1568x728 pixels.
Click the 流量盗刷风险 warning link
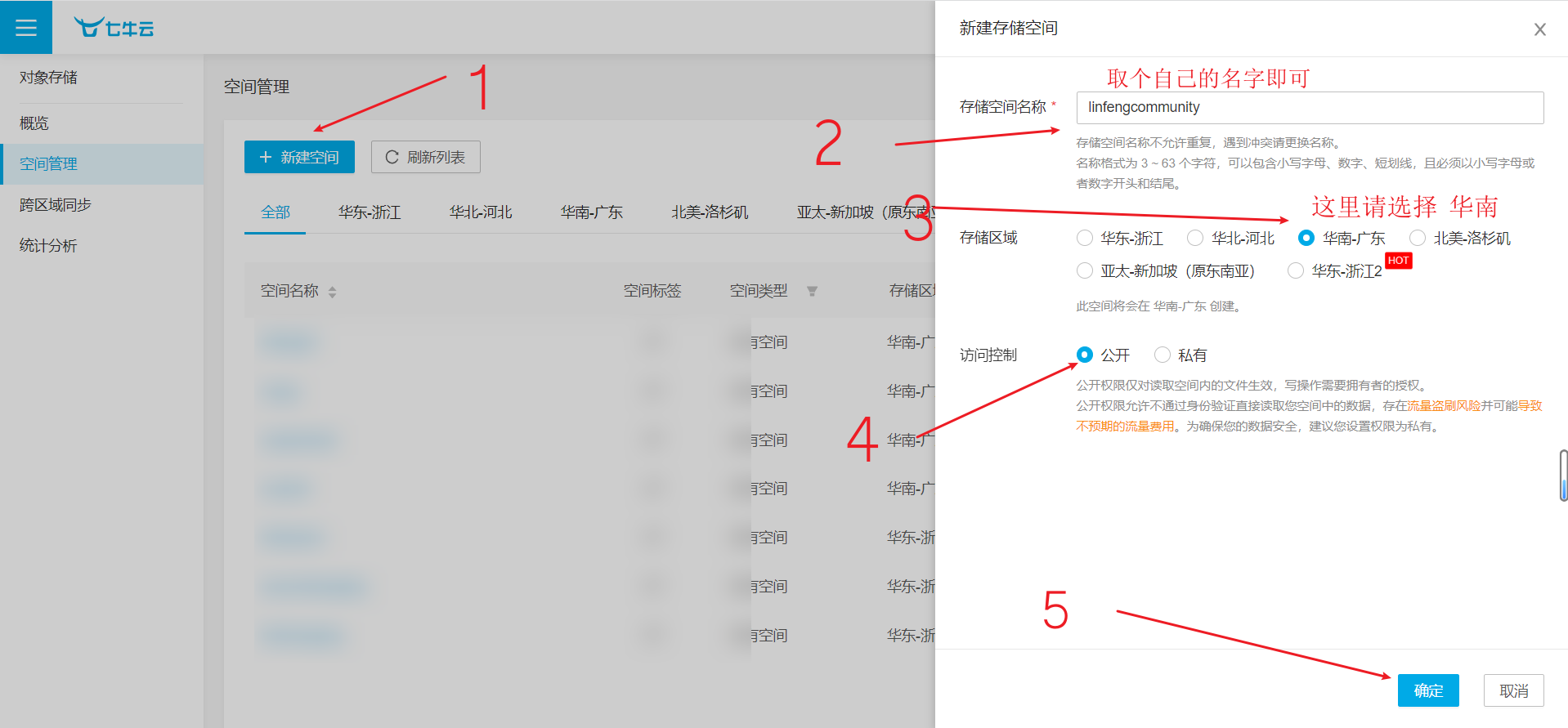coord(1444,405)
